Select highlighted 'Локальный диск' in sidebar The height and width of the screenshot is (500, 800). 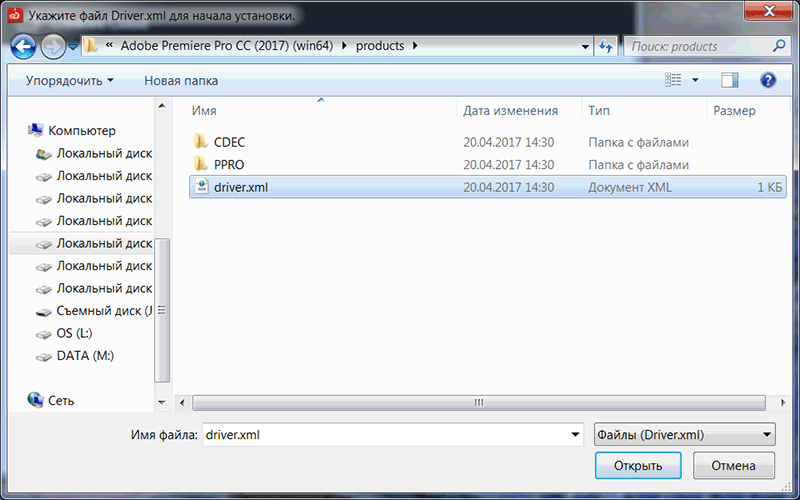coord(104,243)
